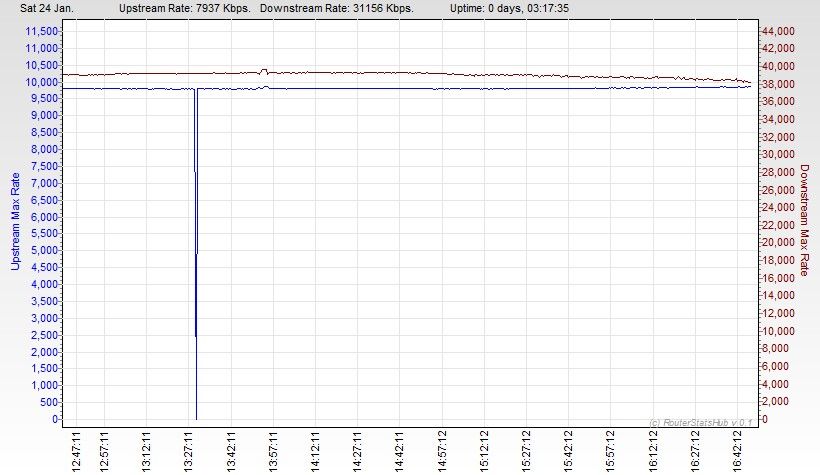Viewport: 820px width, 475px height.
Task: Click the 5,500 label on upstream axis
Action: (44, 233)
